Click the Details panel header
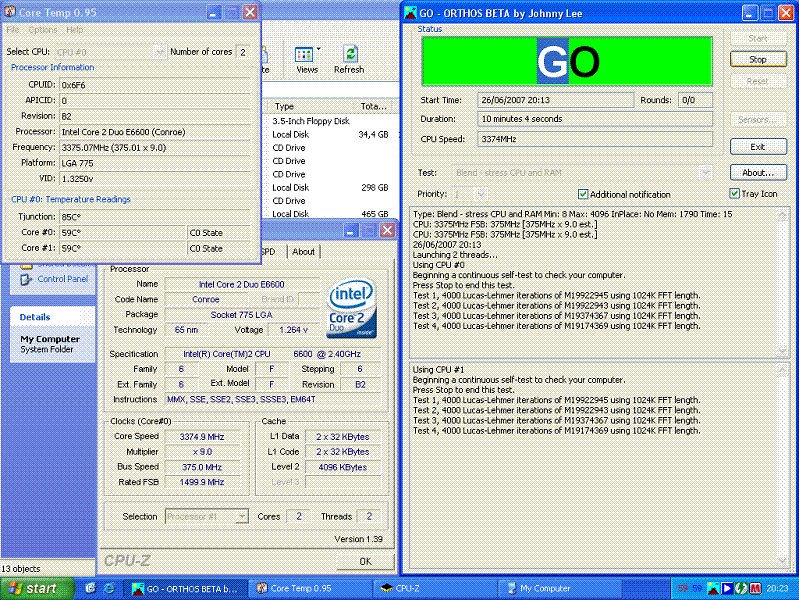 pos(52,317)
